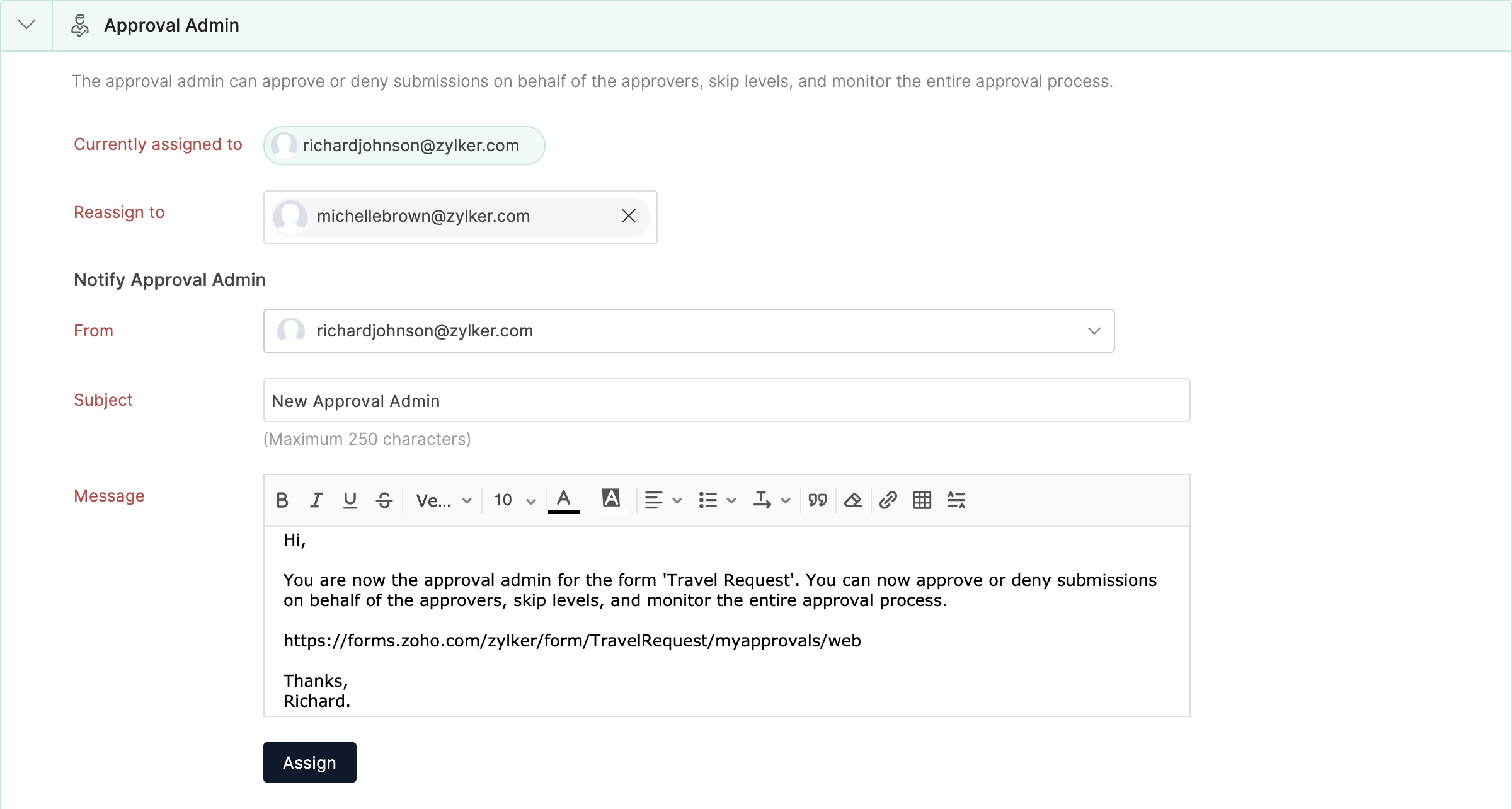Toggle bold formatting in message editor
Viewport: 1512px width, 809px height.
[282, 500]
